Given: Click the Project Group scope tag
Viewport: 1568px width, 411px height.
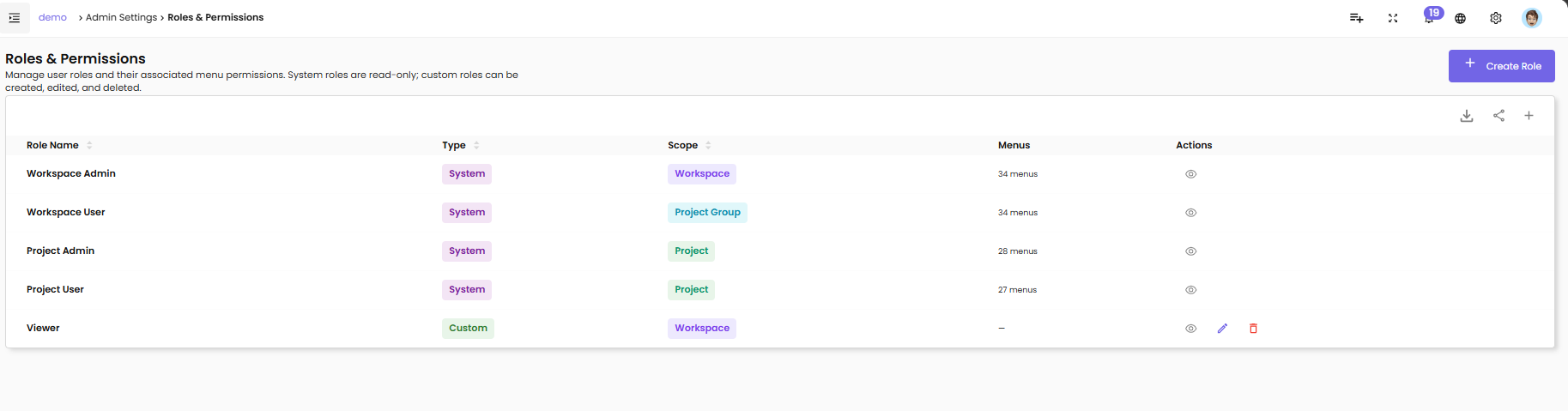Looking at the screenshot, I should point(707,213).
